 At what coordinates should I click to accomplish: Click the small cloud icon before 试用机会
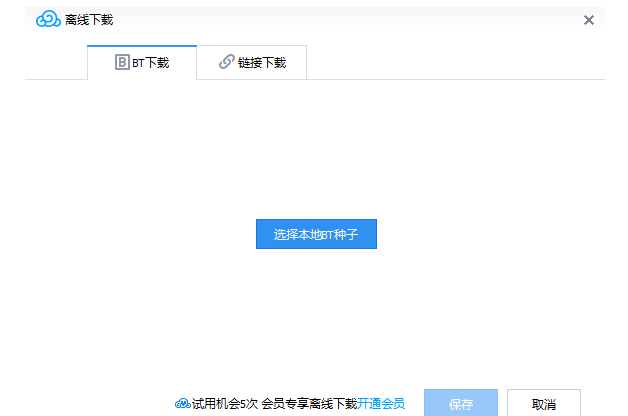coord(182,404)
